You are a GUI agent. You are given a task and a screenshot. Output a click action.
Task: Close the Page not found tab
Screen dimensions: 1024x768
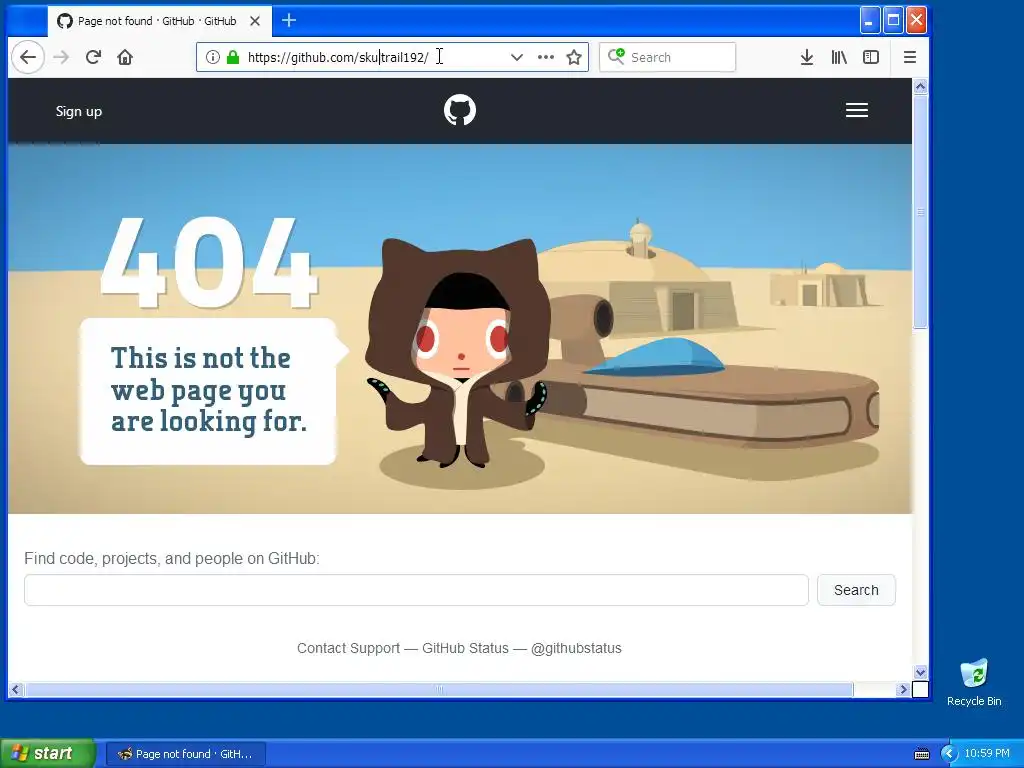255,21
